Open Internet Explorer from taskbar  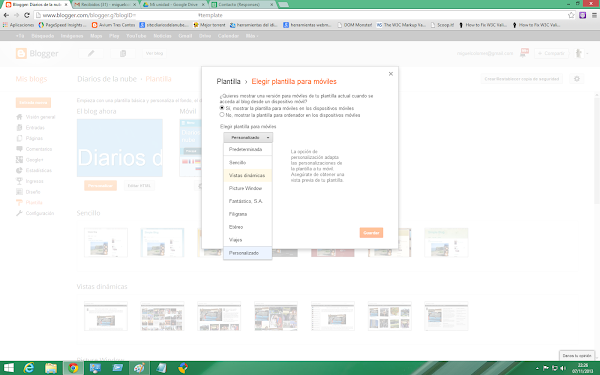coord(29,368)
